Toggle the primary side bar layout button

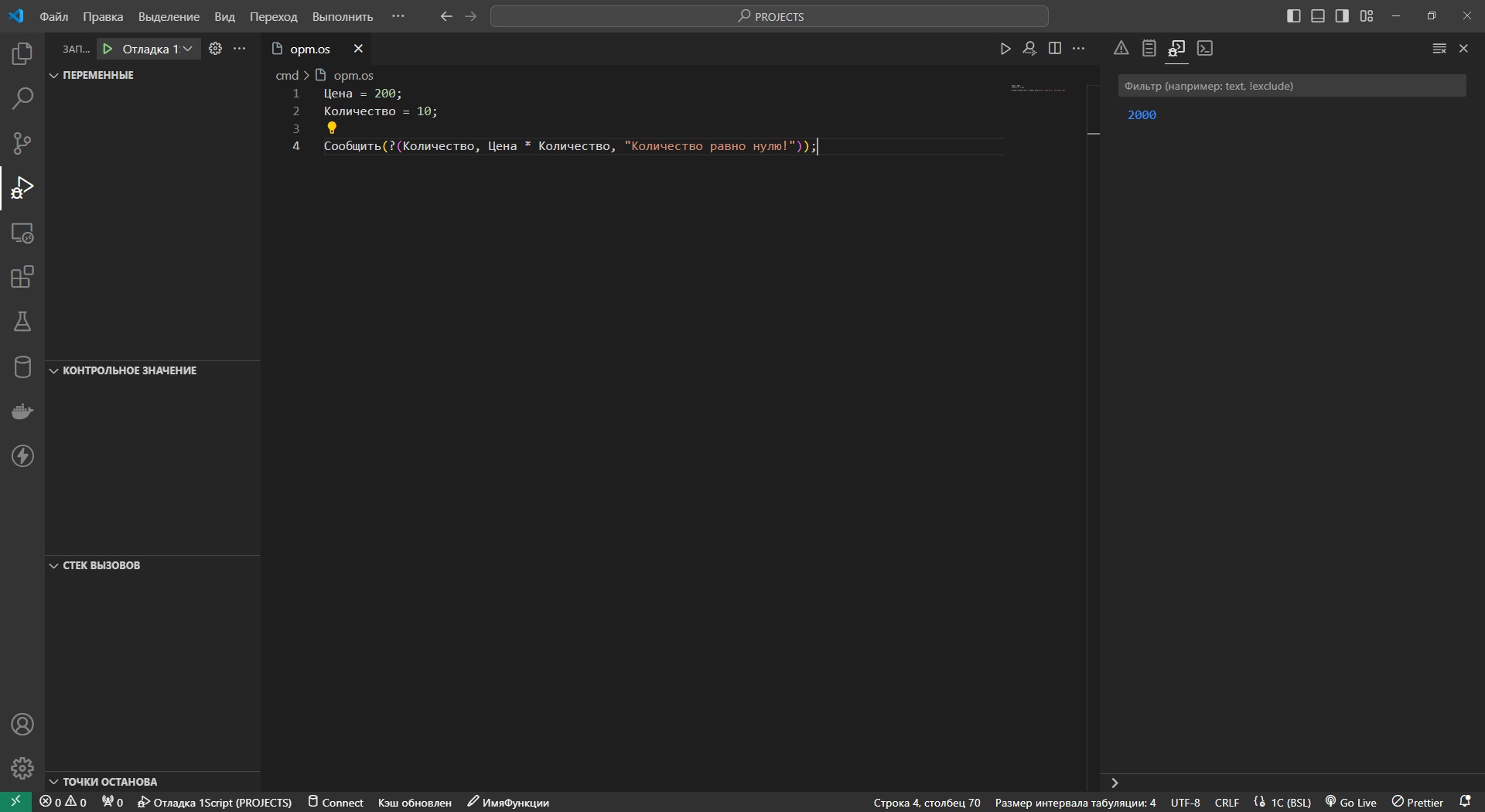point(1294,16)
